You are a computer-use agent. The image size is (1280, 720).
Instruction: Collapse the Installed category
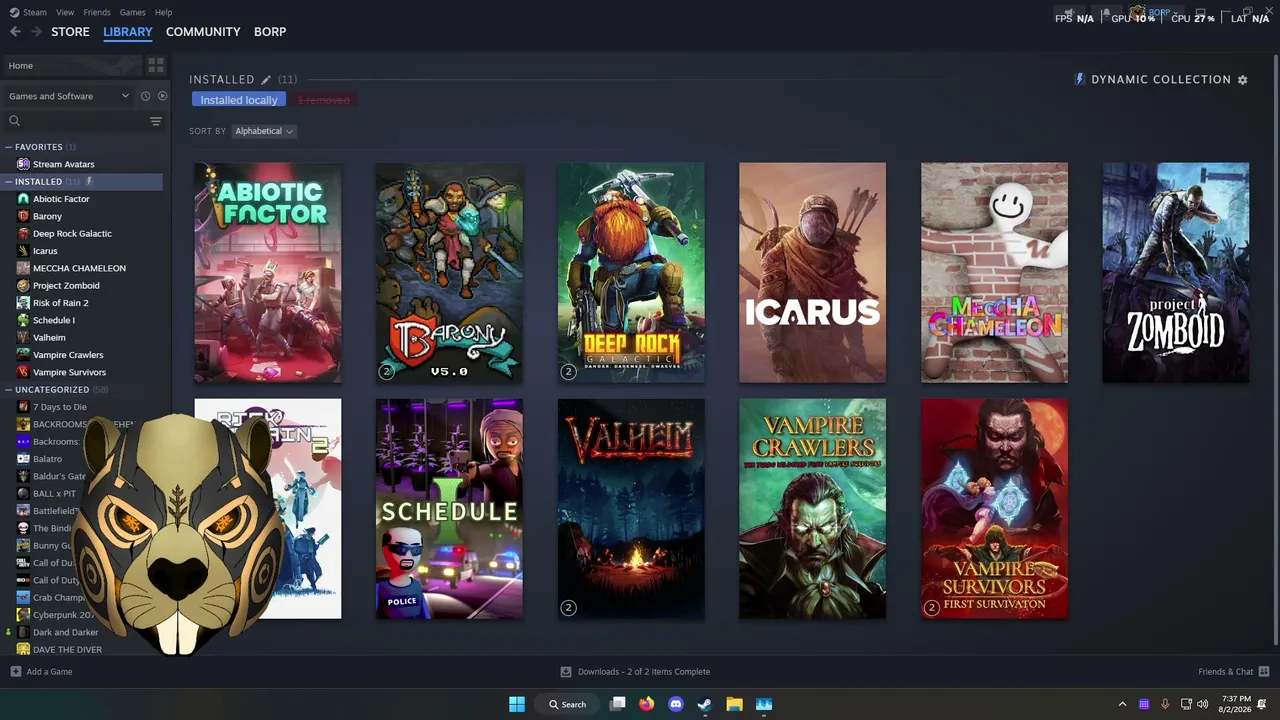tap(9, 182)
